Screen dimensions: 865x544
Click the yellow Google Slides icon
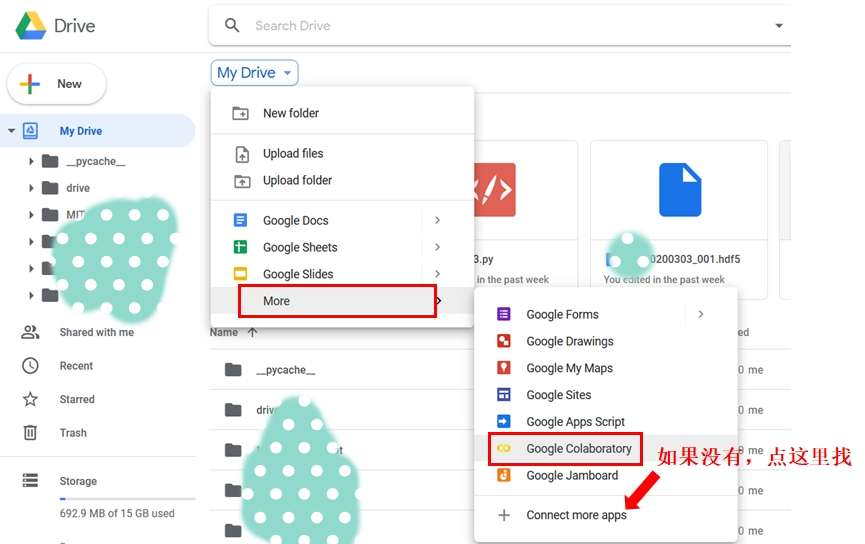(x=241, y=274)
